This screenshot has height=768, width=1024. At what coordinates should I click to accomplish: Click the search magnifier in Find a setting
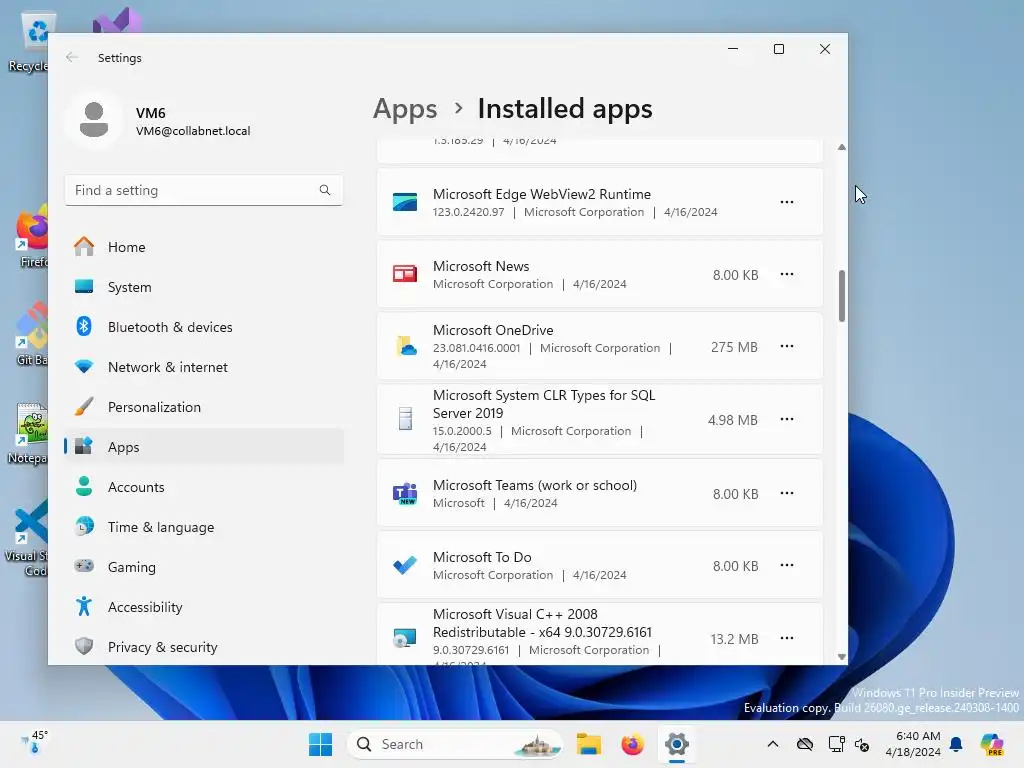pyautogui.click(x=325, y=190)
